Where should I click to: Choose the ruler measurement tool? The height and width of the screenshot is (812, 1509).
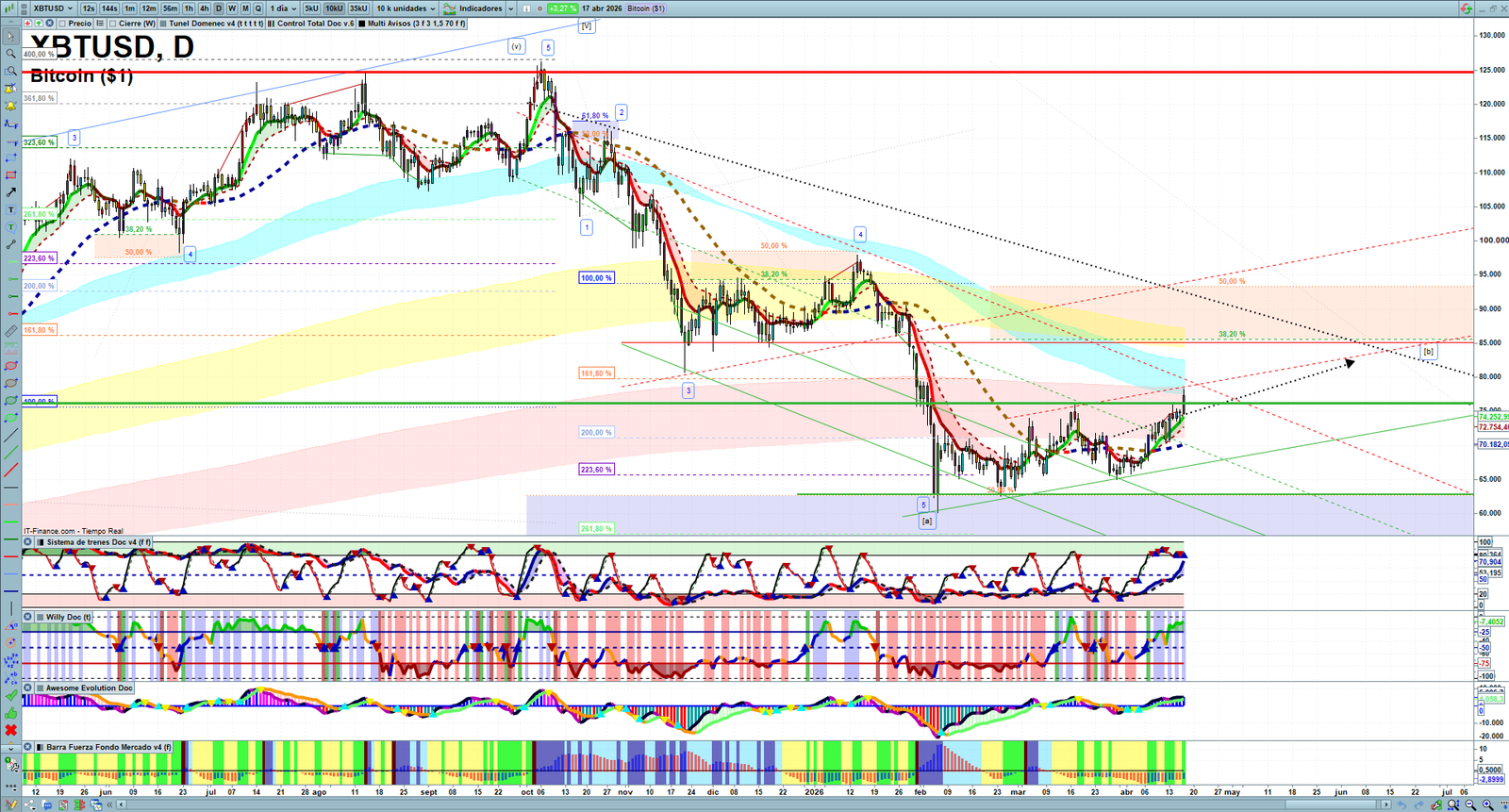(x=11, y=331)
